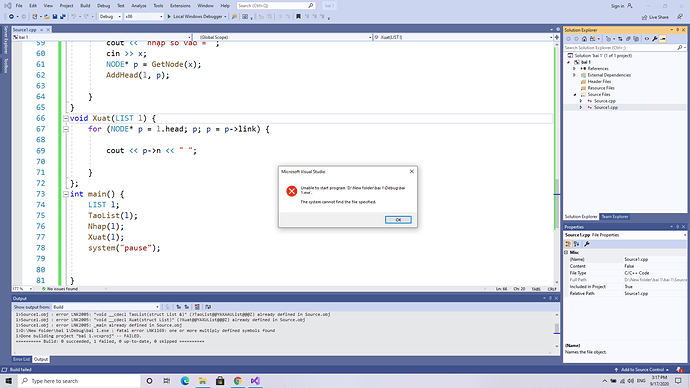Open Google Chrome from the taskbar

pos(238,381)
